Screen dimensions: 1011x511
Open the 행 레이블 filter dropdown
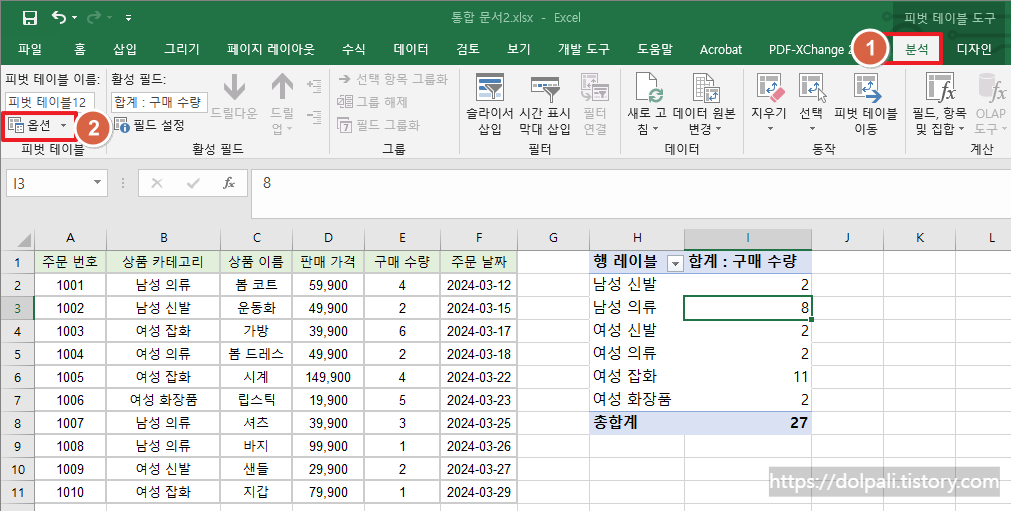point(675,262)
